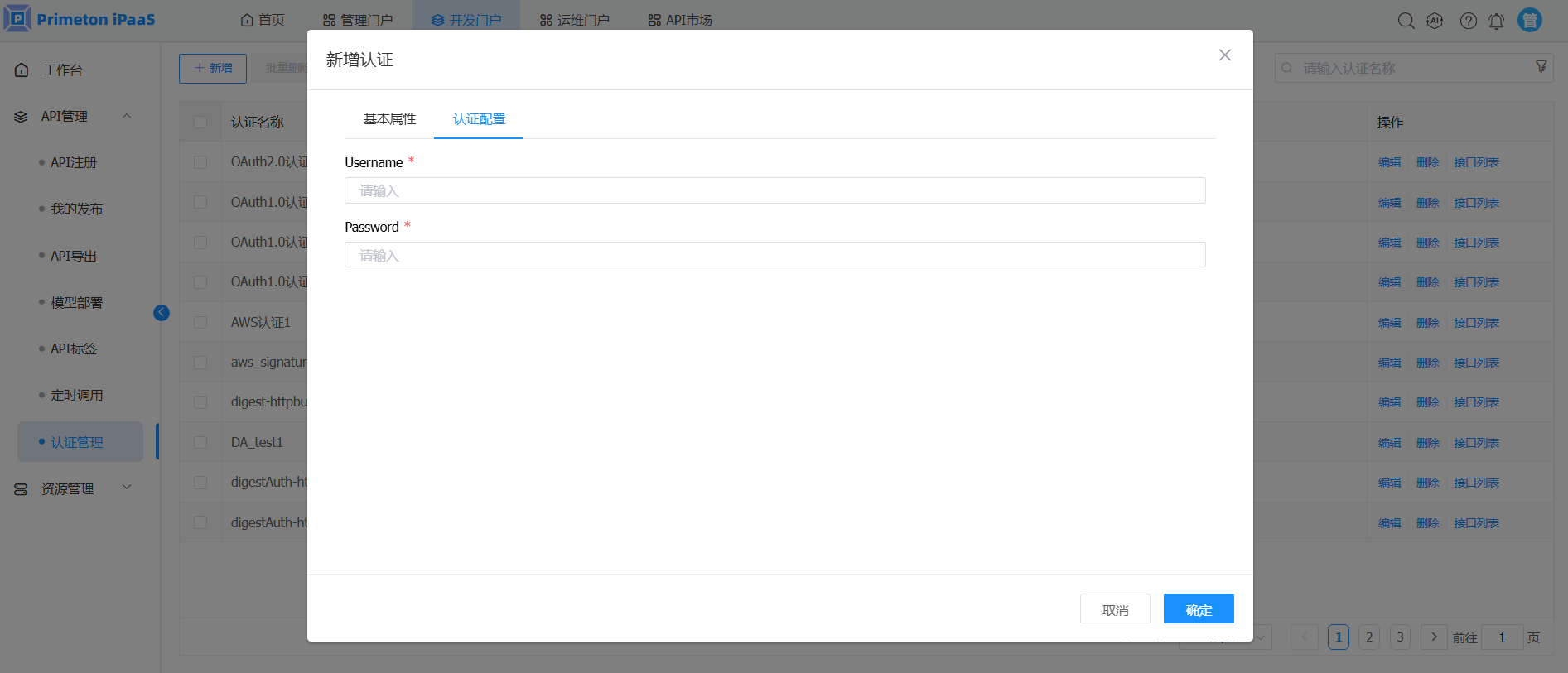Click the Primeton iPaaS logo
The width and height of the screenshot is (1568, 673).
(80, 19)
